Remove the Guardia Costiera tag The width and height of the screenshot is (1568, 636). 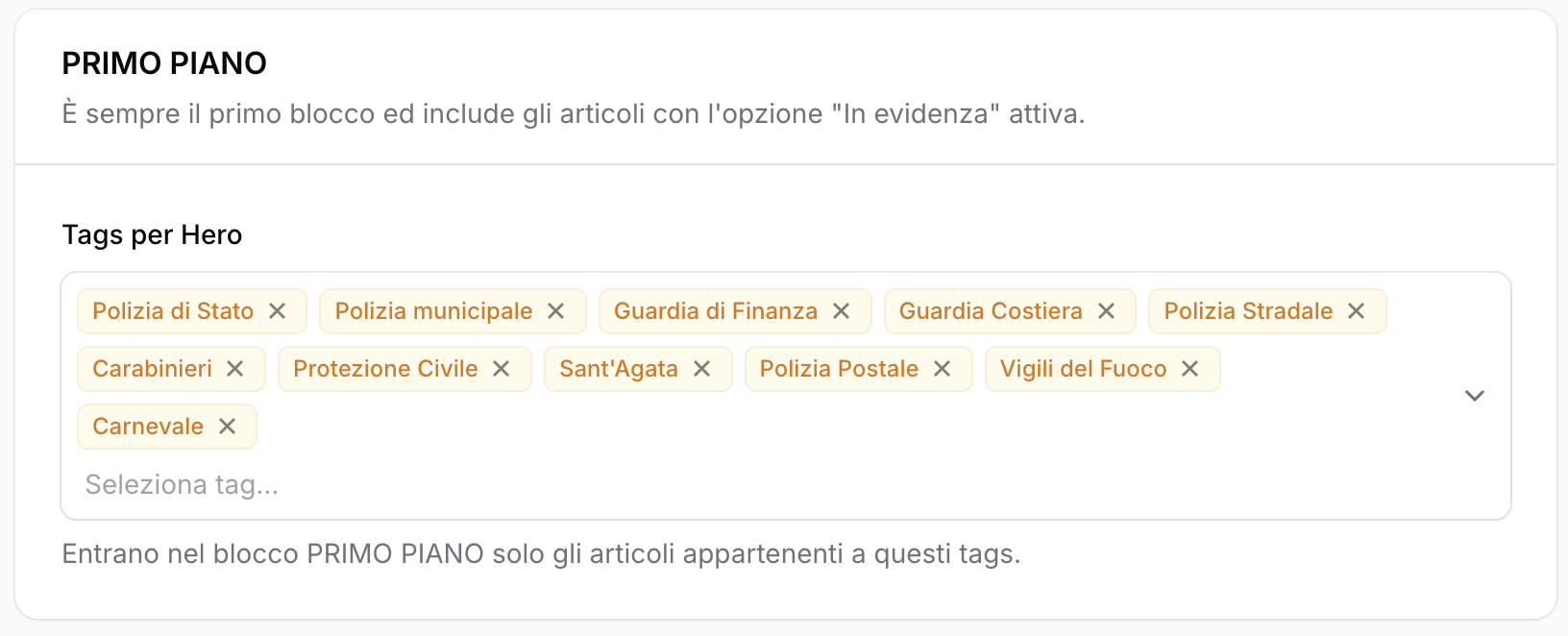1107,311
